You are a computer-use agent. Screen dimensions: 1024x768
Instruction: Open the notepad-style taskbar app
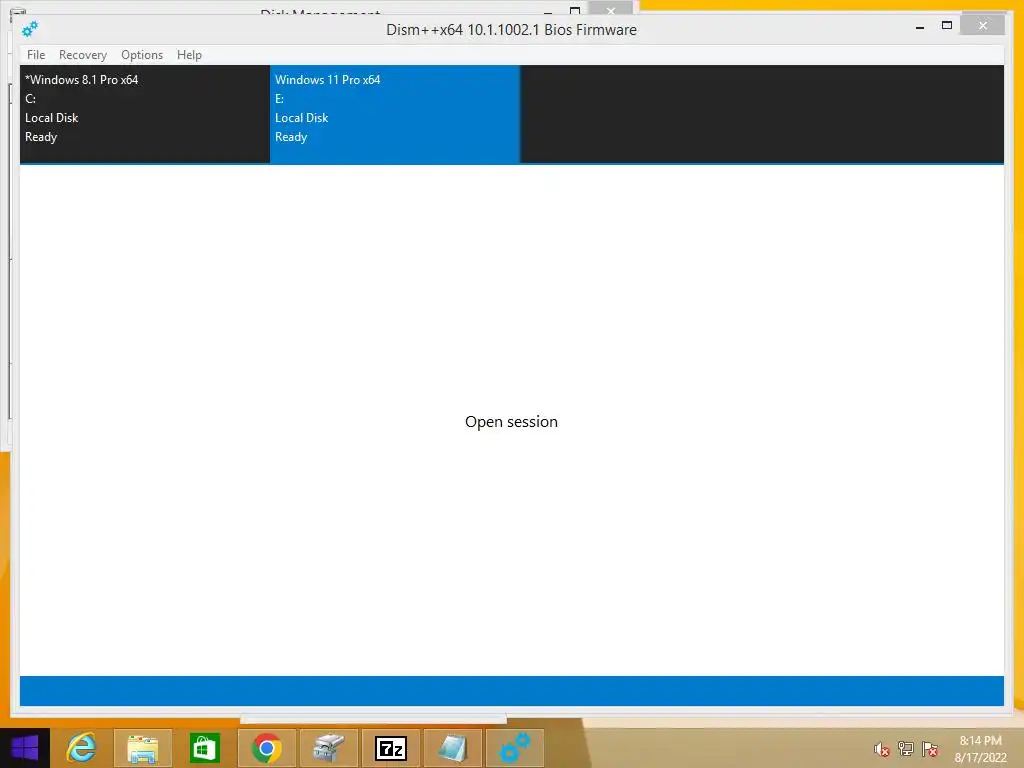point(453,748)
